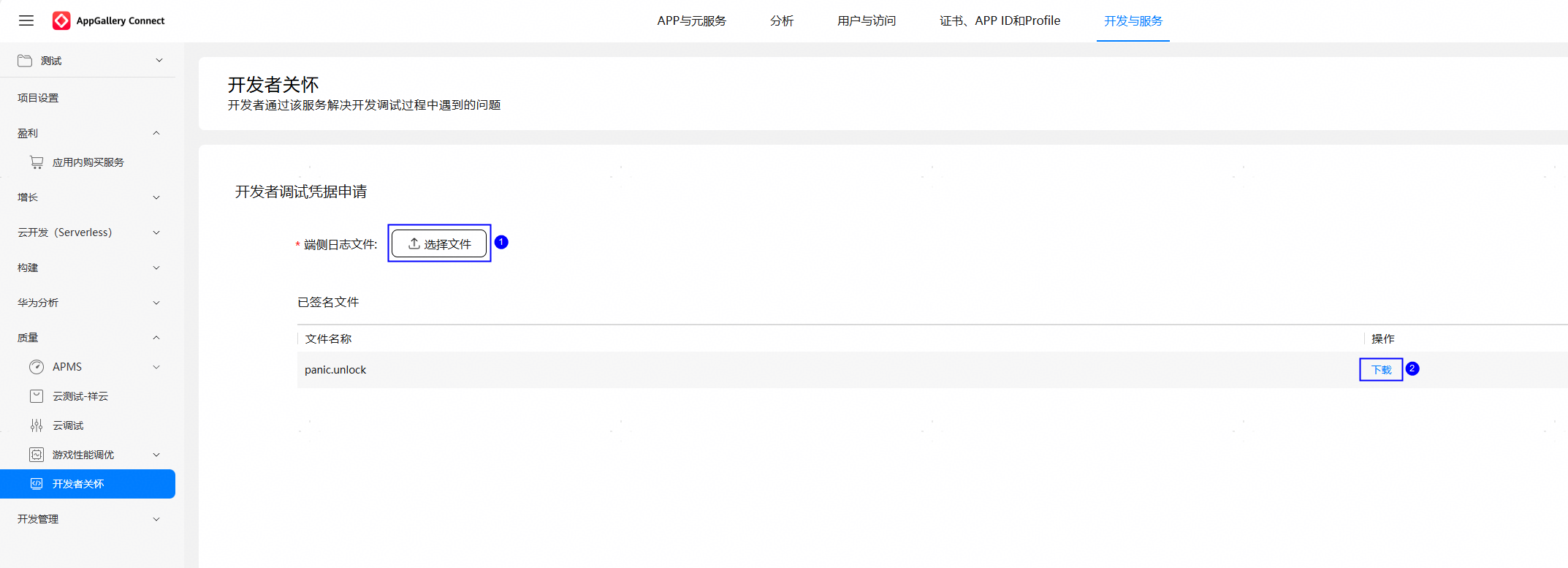Click the folder icon beside 测试
1568x568 pixels.
point(25,61)
